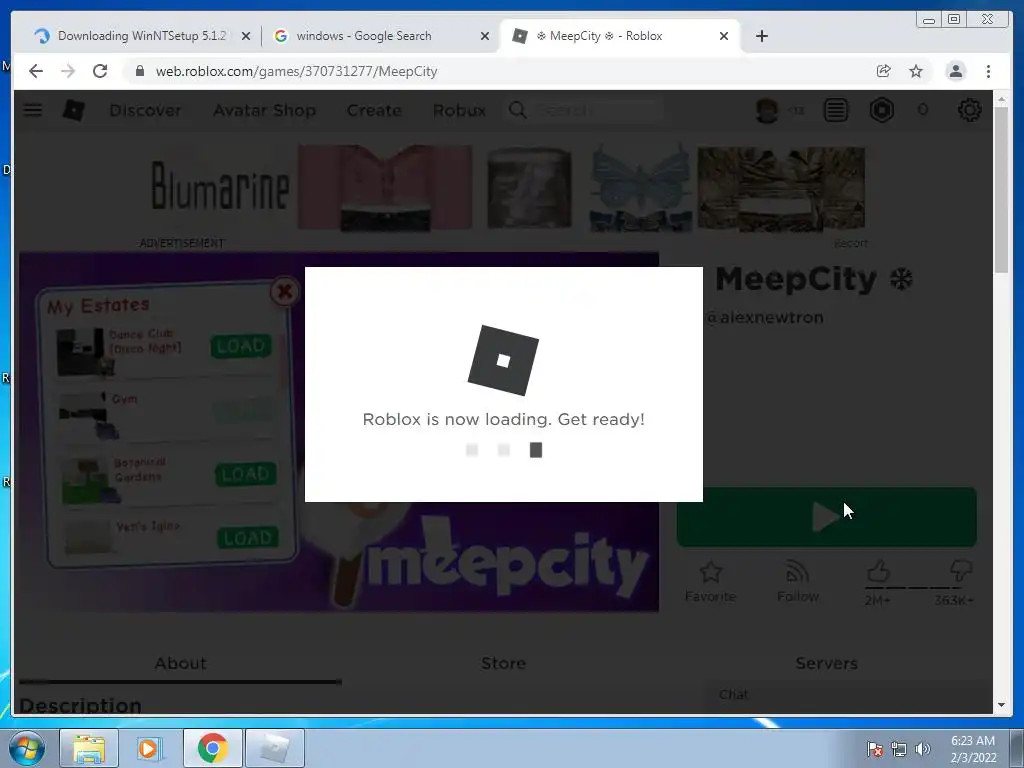1024x768 pixels.
Task: Favorite the game with the star icon
Action: [711, 581]
